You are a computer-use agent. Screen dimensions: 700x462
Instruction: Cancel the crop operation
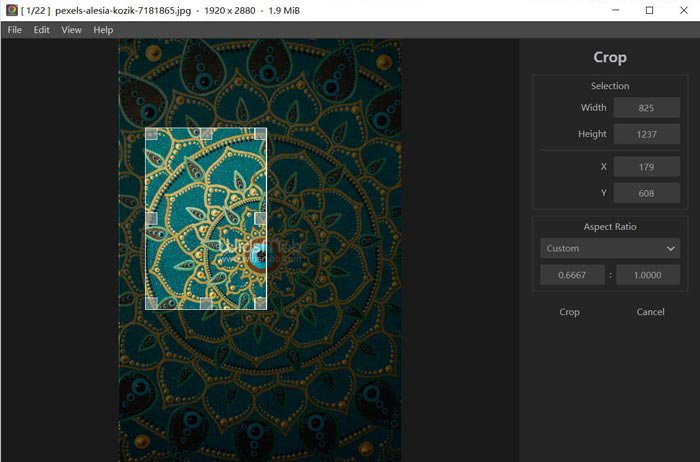(650, 312)
